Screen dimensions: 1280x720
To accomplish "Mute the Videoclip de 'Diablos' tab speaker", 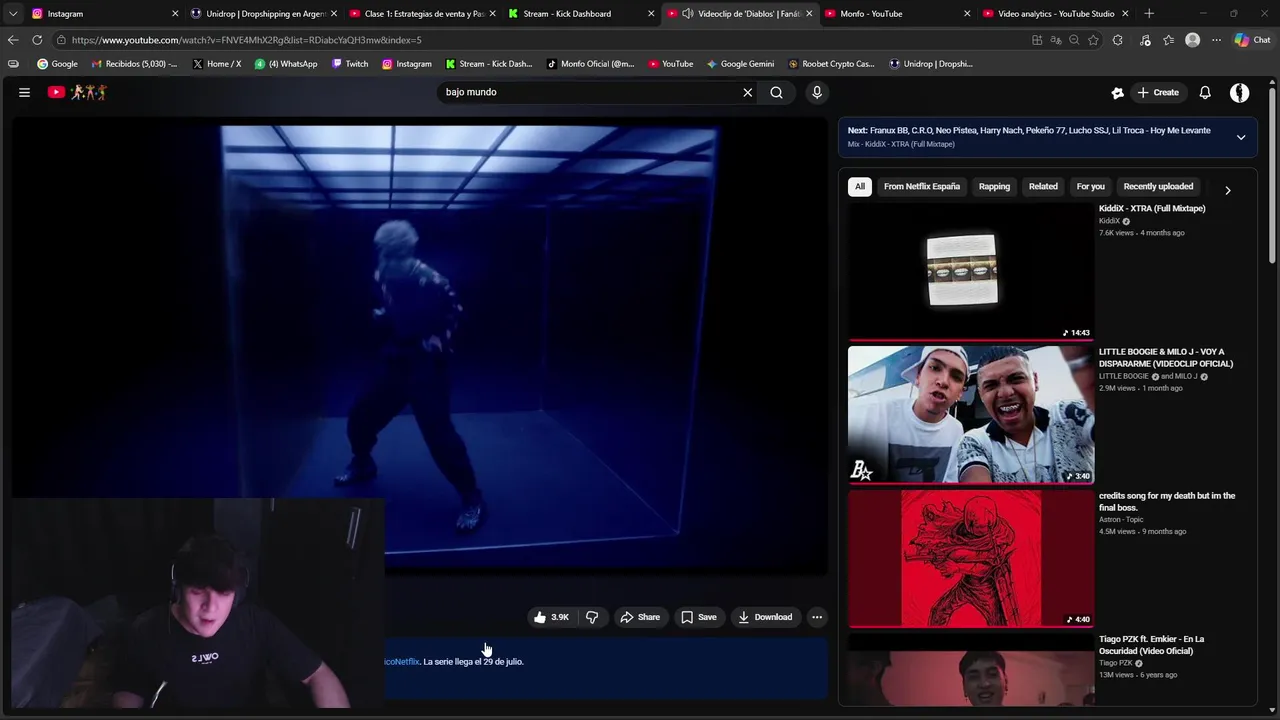I will 687,14.
